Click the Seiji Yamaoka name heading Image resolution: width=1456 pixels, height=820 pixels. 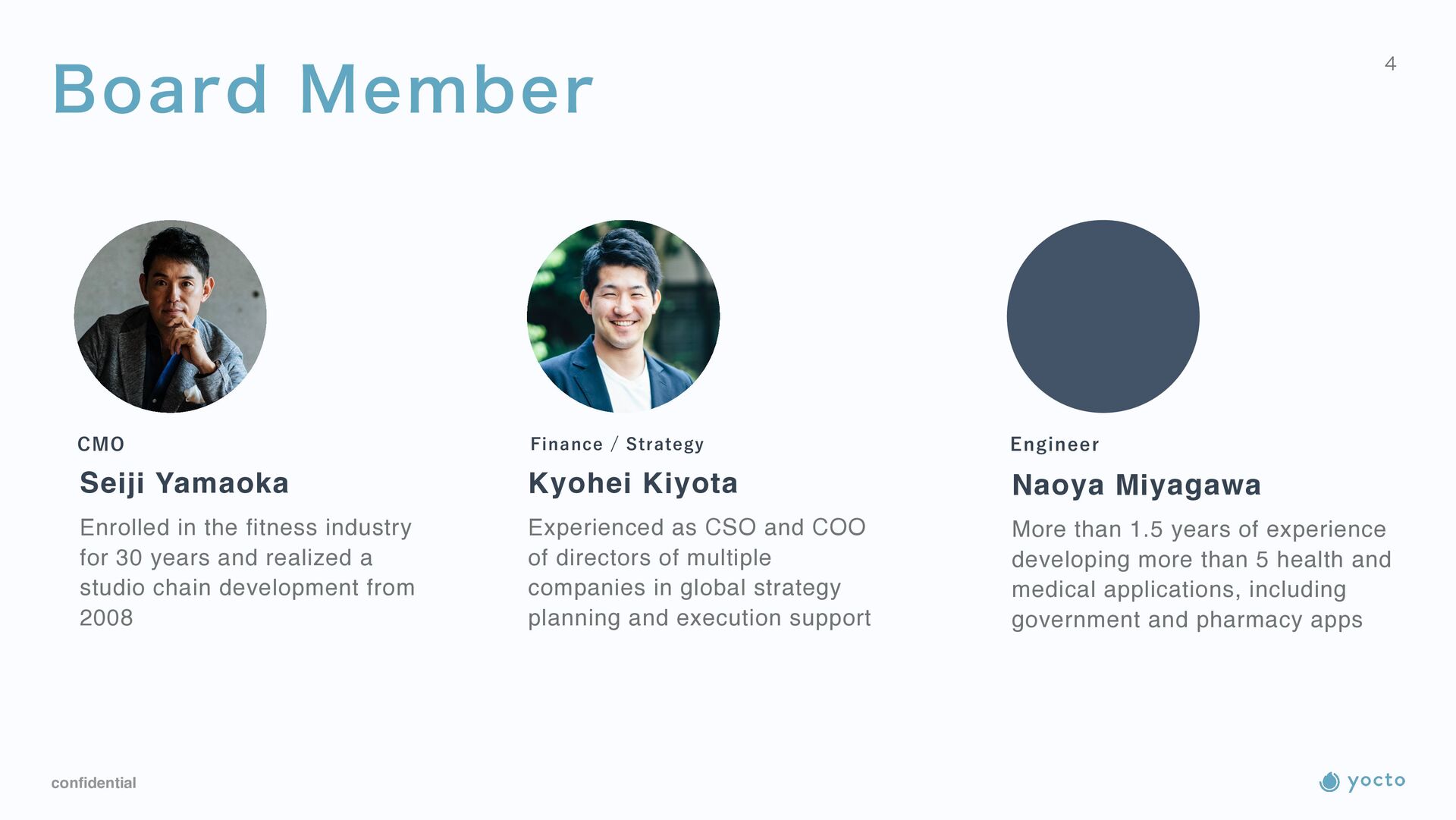coord(184,484)
